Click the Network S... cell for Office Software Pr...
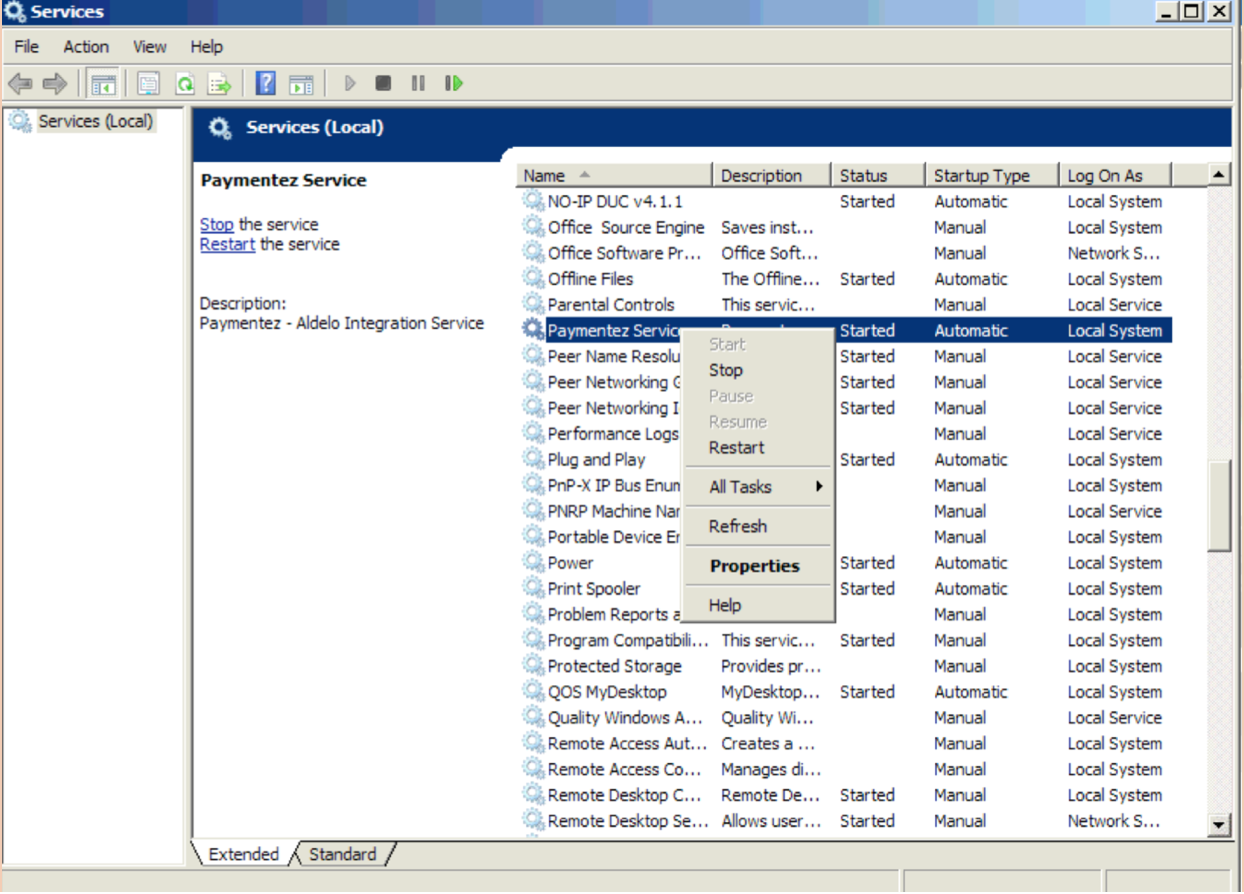This screenshot has height=894, width=1244. (1114, 253)
